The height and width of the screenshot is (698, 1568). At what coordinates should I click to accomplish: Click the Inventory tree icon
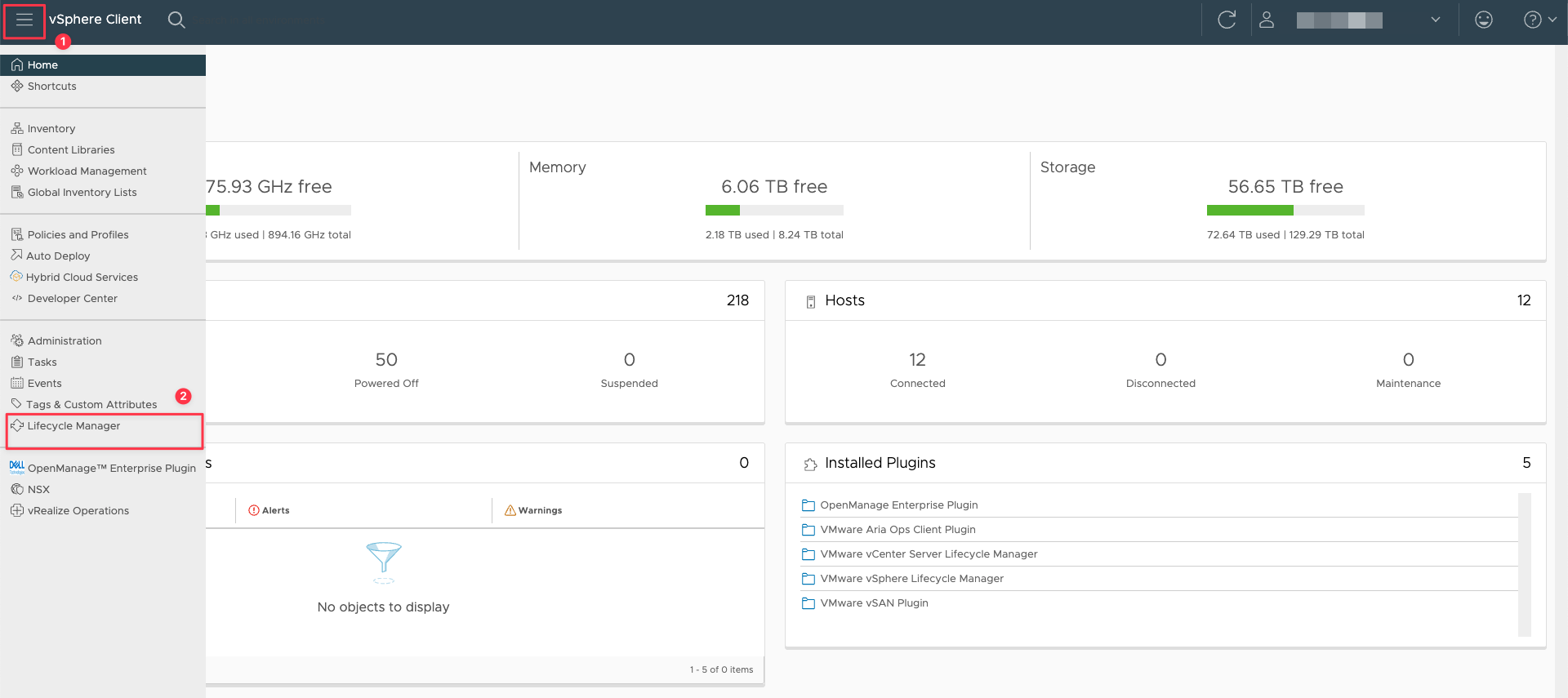17,128
